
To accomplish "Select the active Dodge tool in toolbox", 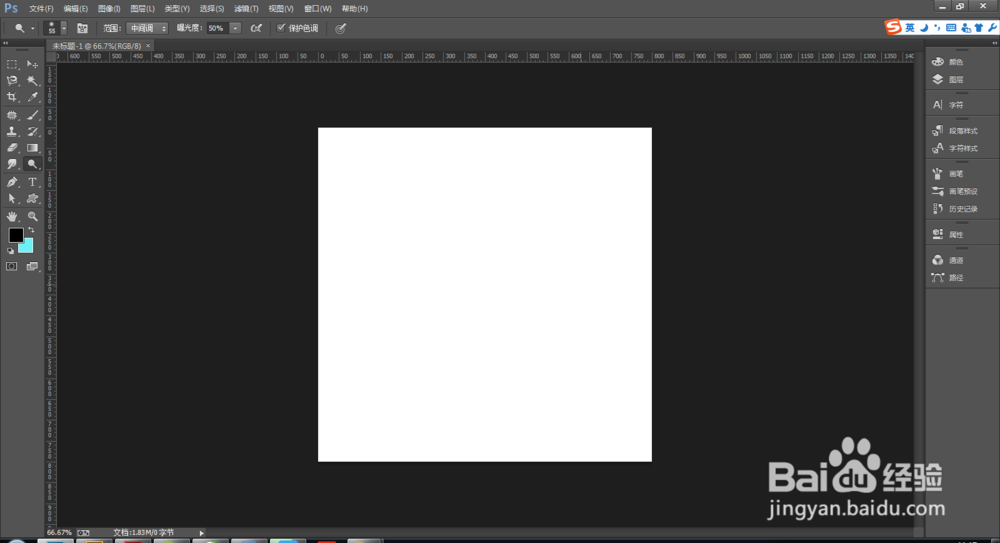I will pos(33,164).
